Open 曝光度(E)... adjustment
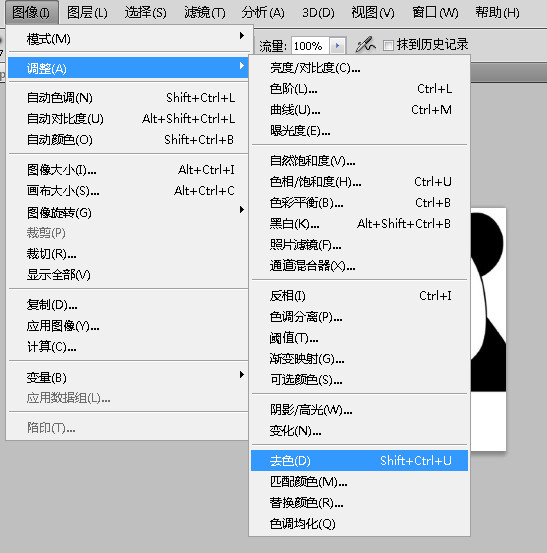The image size is (547, 553). click(x=359, y=131)
